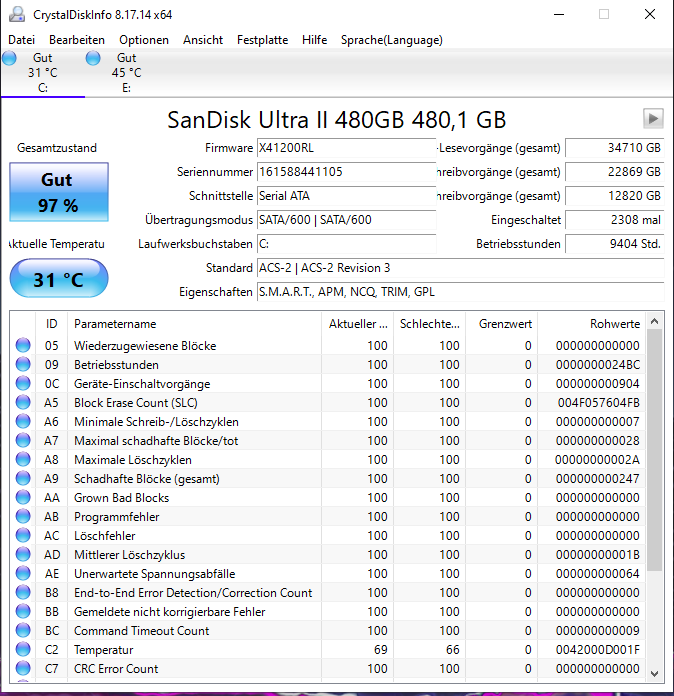Click raw value 0042000D001F in Temperatur row
Viewport: 674px width, 696px height.
(598, 649)
